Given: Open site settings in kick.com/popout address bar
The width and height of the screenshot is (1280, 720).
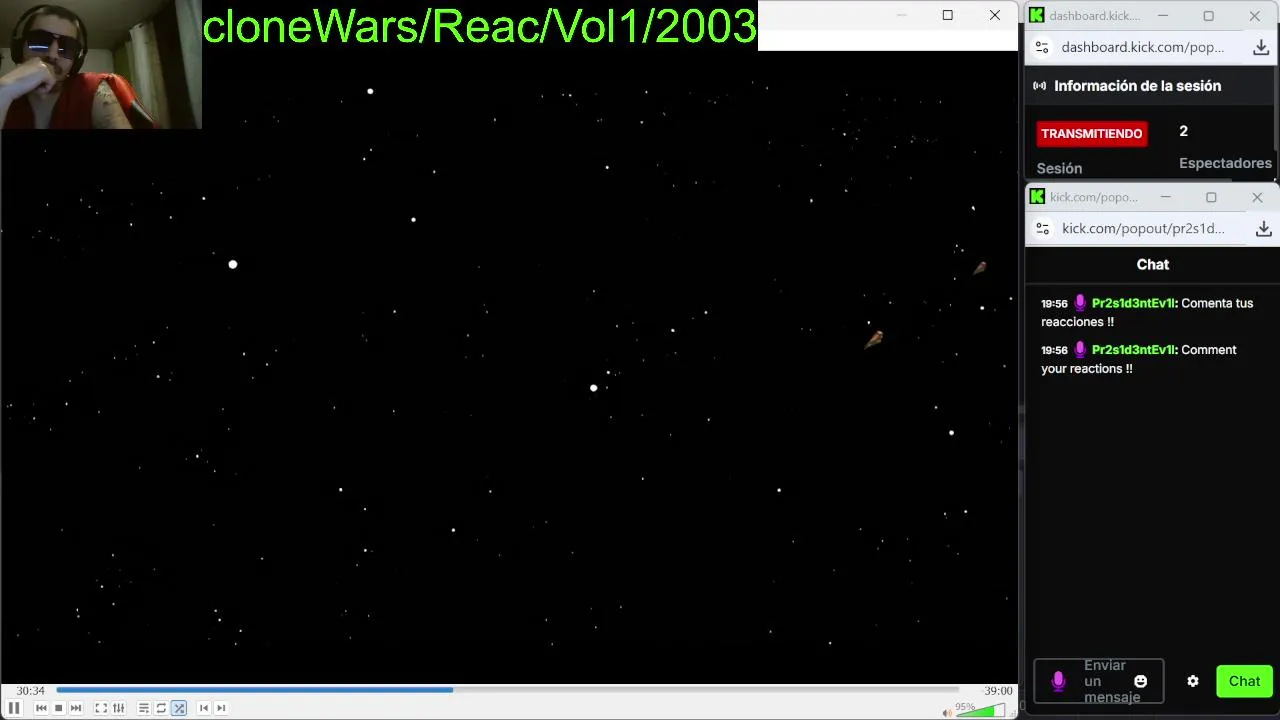Looking at the screenshot, I should pyautogui.click(x=1043, y=229).
